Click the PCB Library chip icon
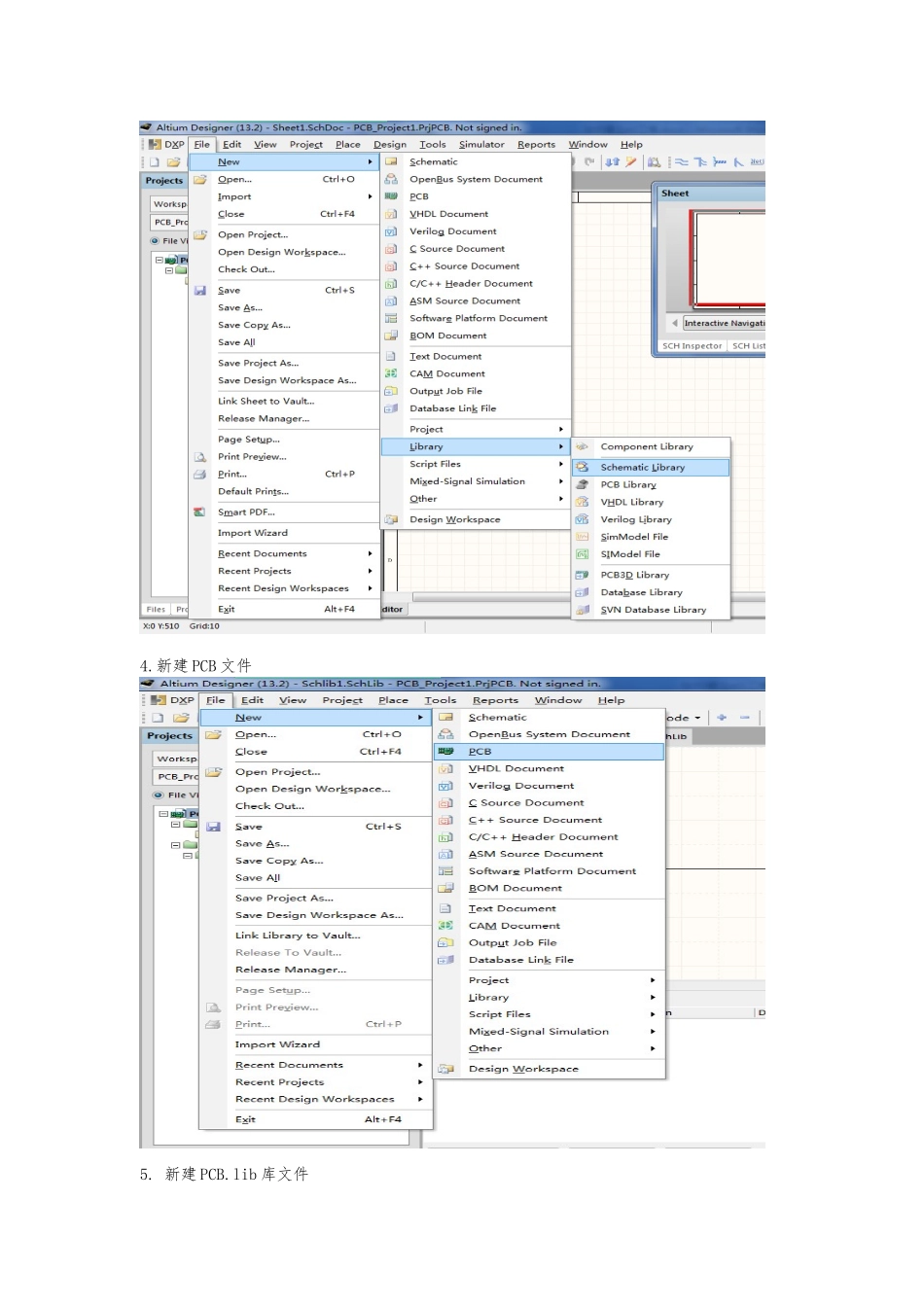 click(x=583, y=485)
